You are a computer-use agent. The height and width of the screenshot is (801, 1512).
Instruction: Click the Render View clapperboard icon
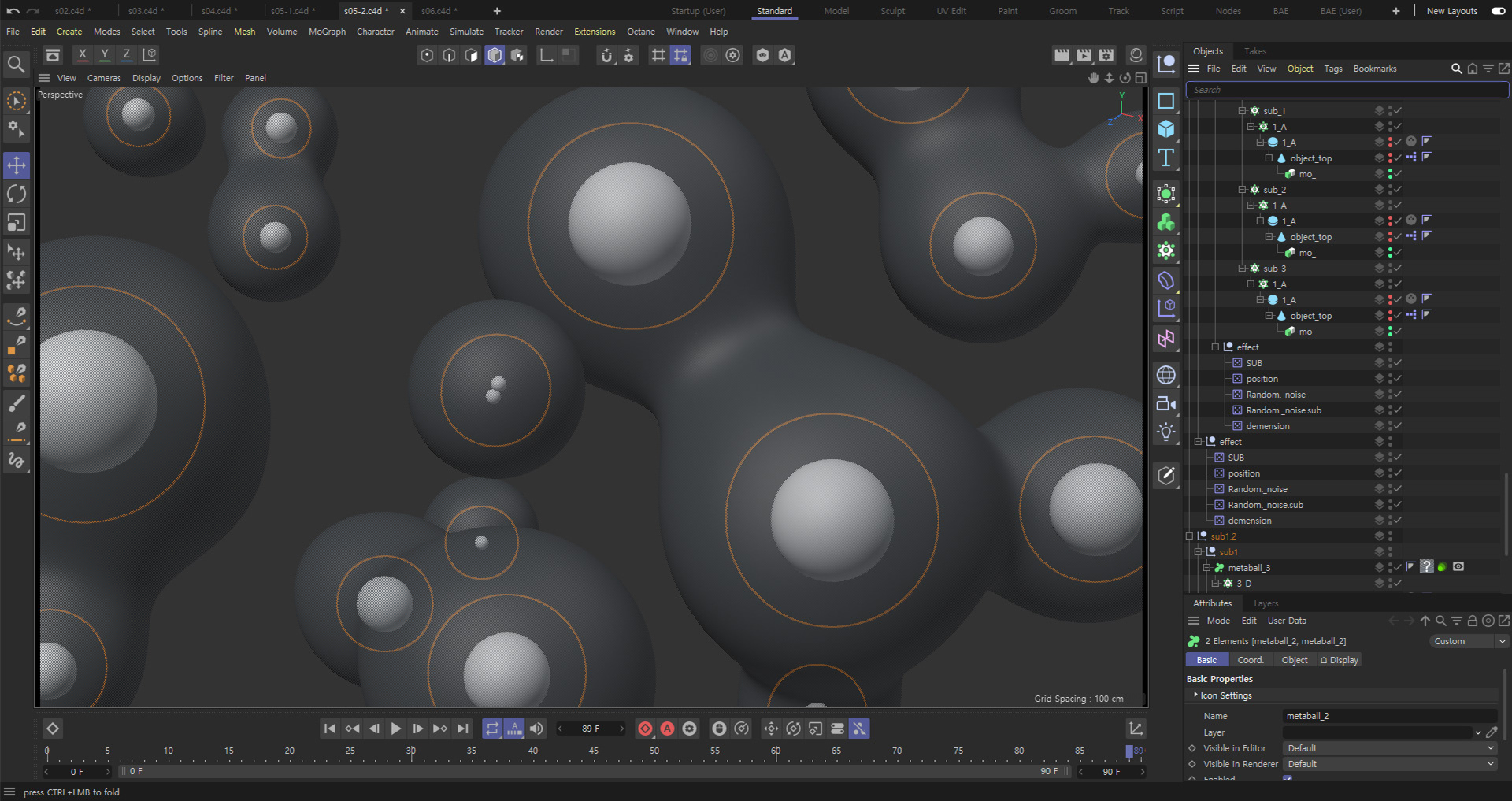tap(1062, 55)
